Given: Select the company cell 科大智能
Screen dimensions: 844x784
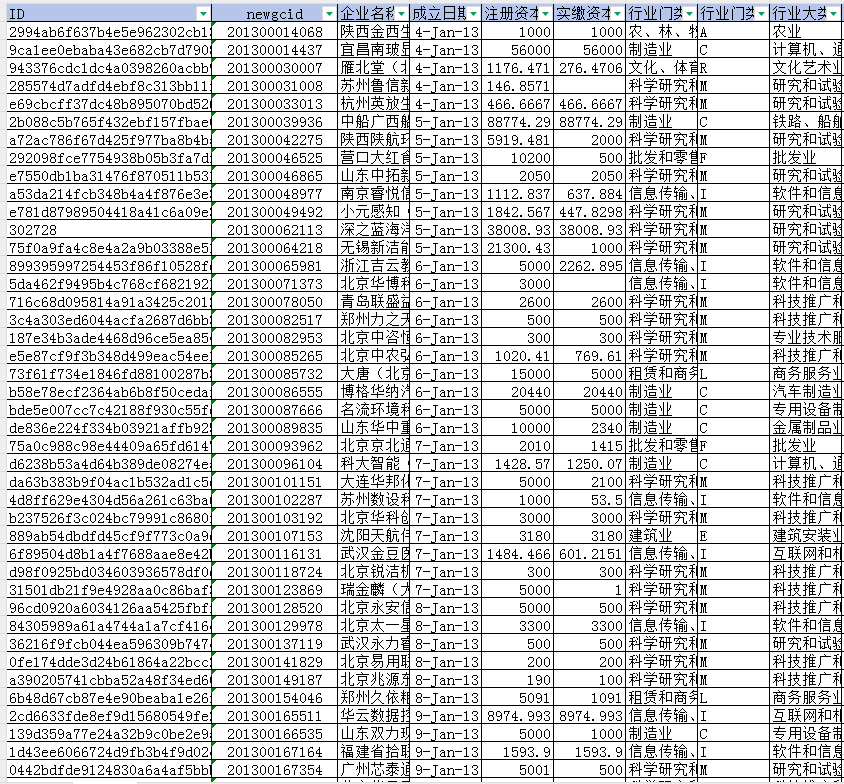Looking at the screenshot, I should pyautogui.click(x=371, y=464).
